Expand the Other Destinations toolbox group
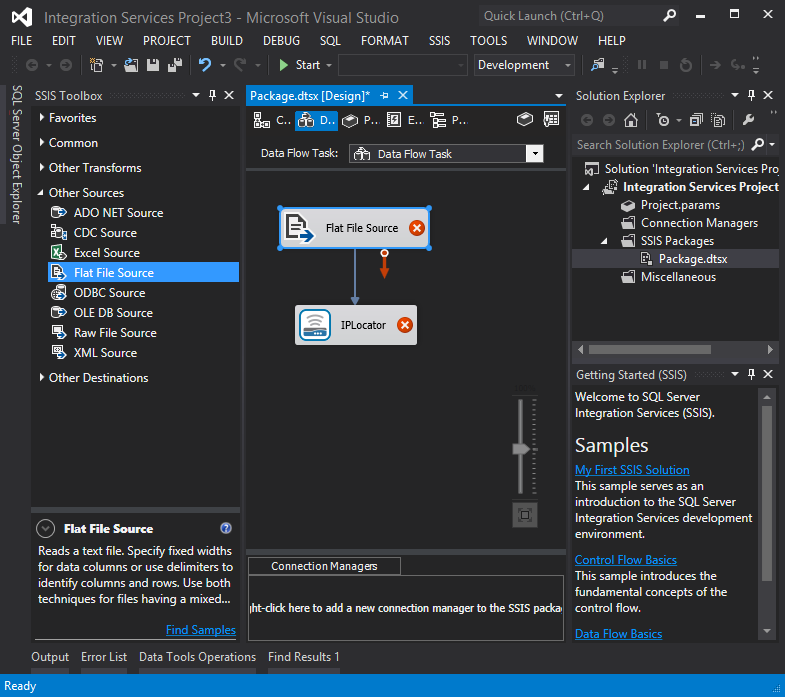Screen dimensions: 785x697 (42, 378)
